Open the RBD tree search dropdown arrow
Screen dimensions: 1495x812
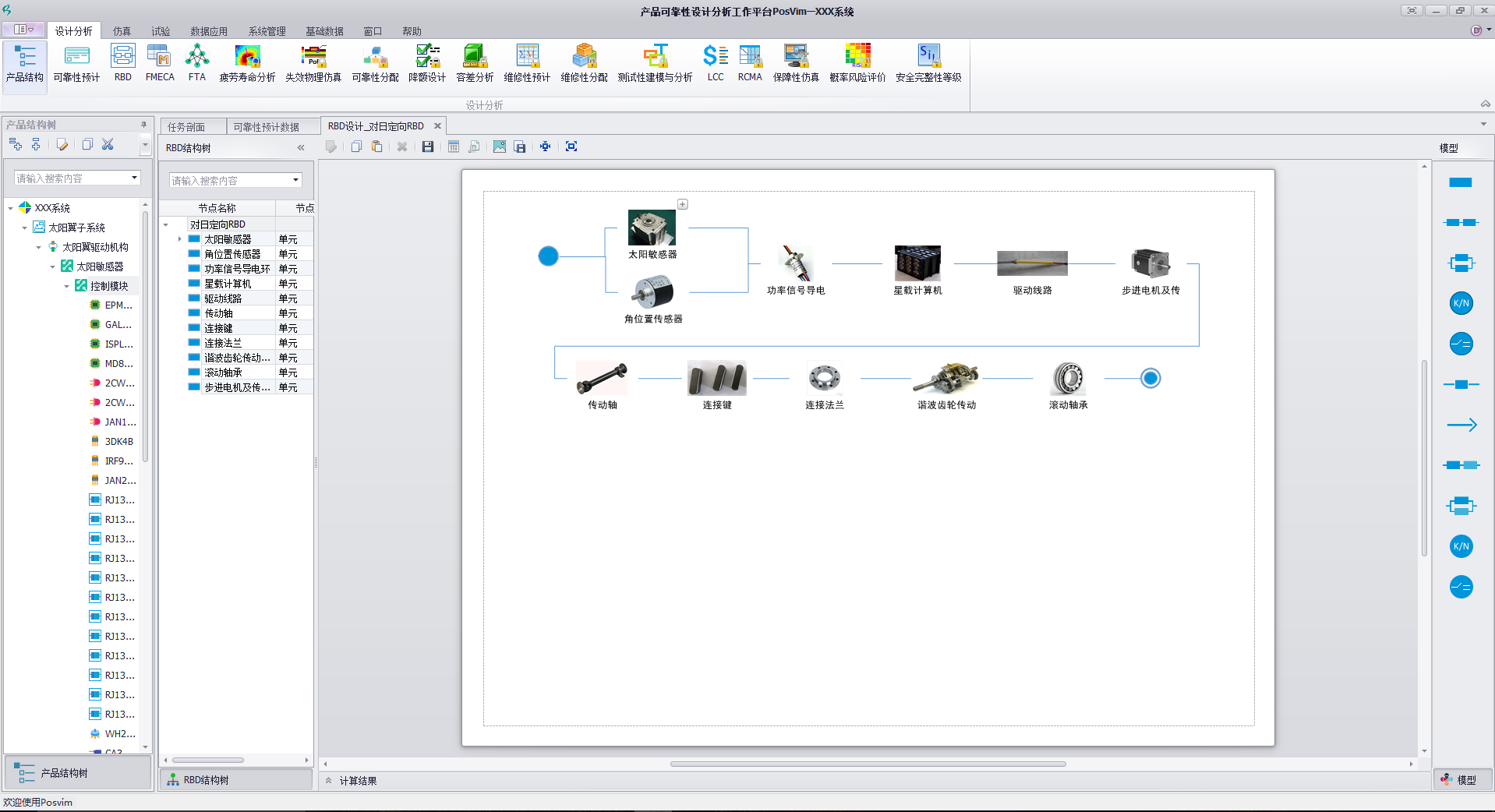(295, 181)
